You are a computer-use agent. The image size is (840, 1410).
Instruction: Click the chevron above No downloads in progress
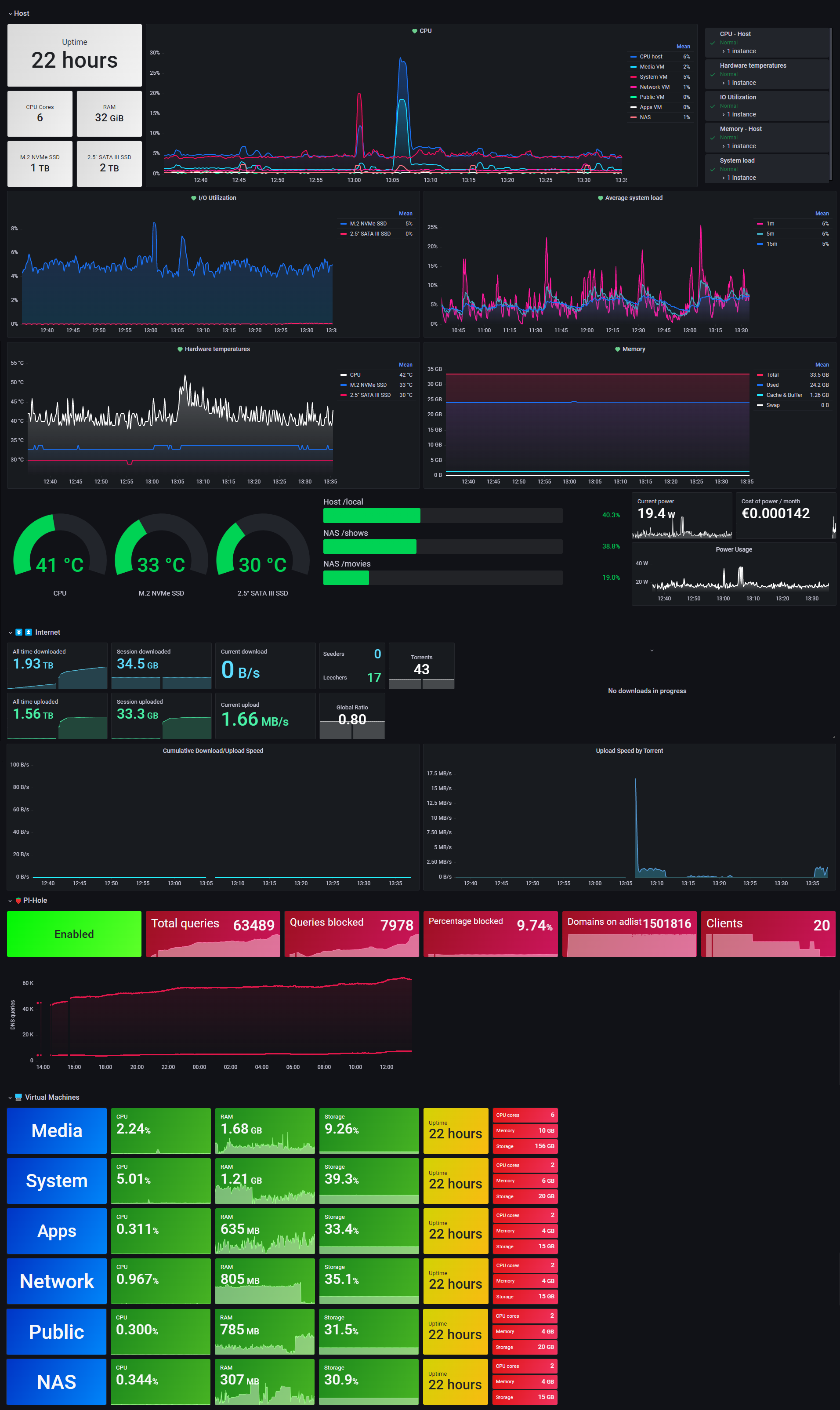(652, 650)
